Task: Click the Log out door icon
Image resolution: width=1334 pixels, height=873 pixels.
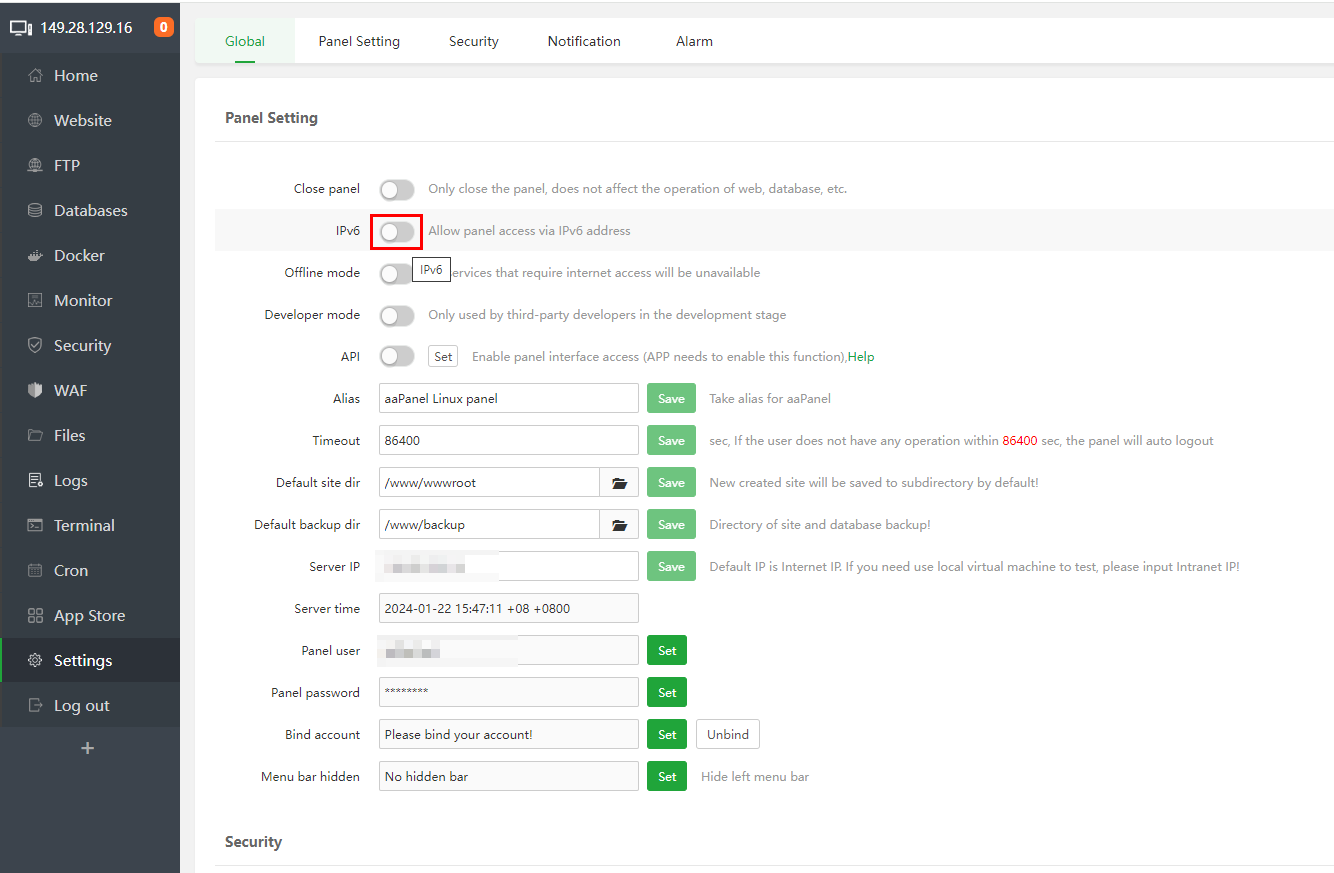Action: [x=36, y=706]
